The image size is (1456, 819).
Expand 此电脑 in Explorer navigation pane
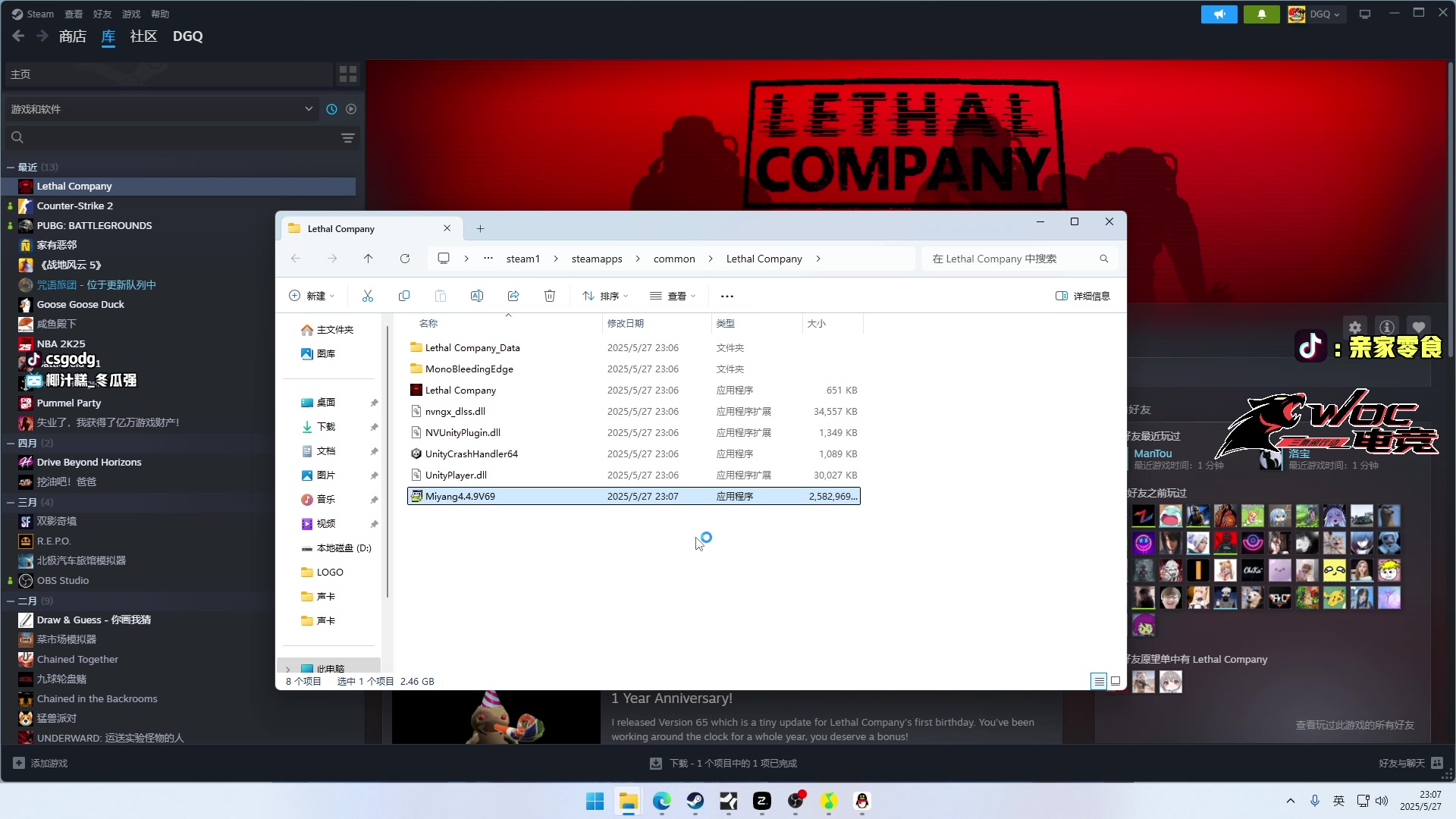tap(288, 669)
